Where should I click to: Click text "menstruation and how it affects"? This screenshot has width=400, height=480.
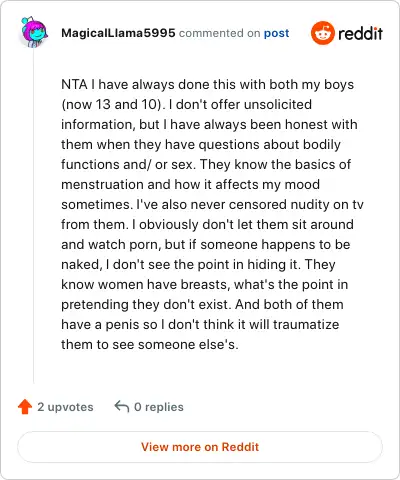tap(160, 185)
